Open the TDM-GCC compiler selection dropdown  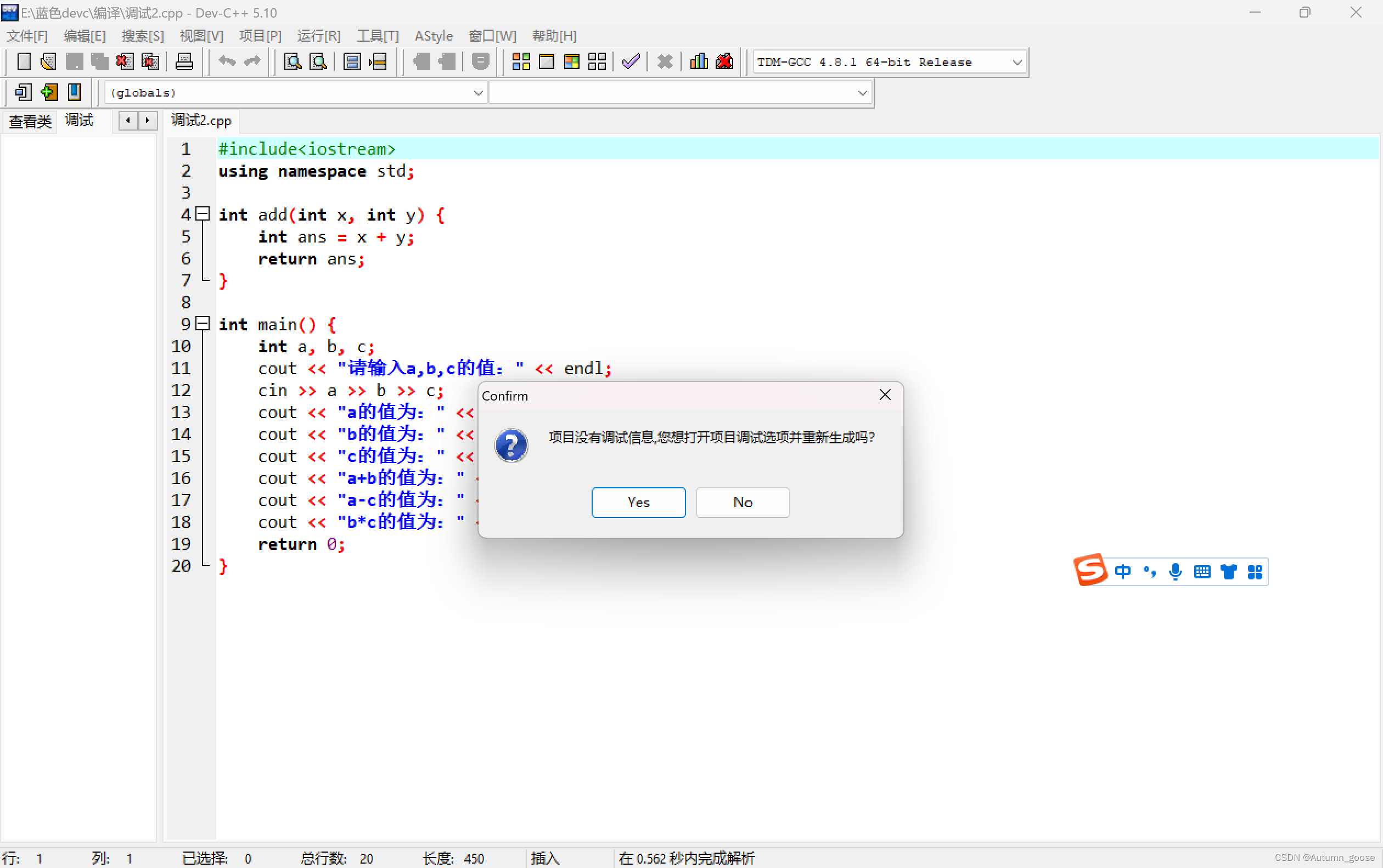pyautogui.click(x=1017, y=62)
